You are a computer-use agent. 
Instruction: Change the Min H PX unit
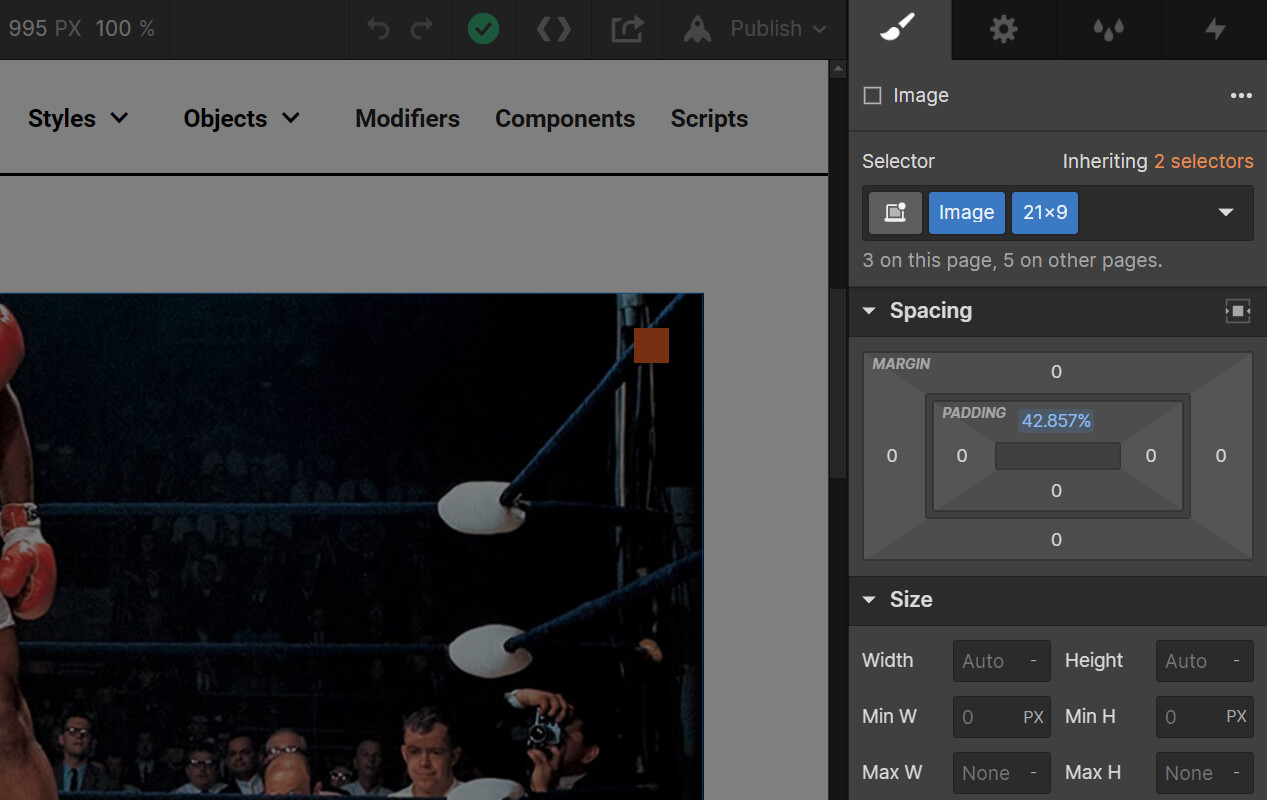pyautogui.click(x=1236, y=717)
